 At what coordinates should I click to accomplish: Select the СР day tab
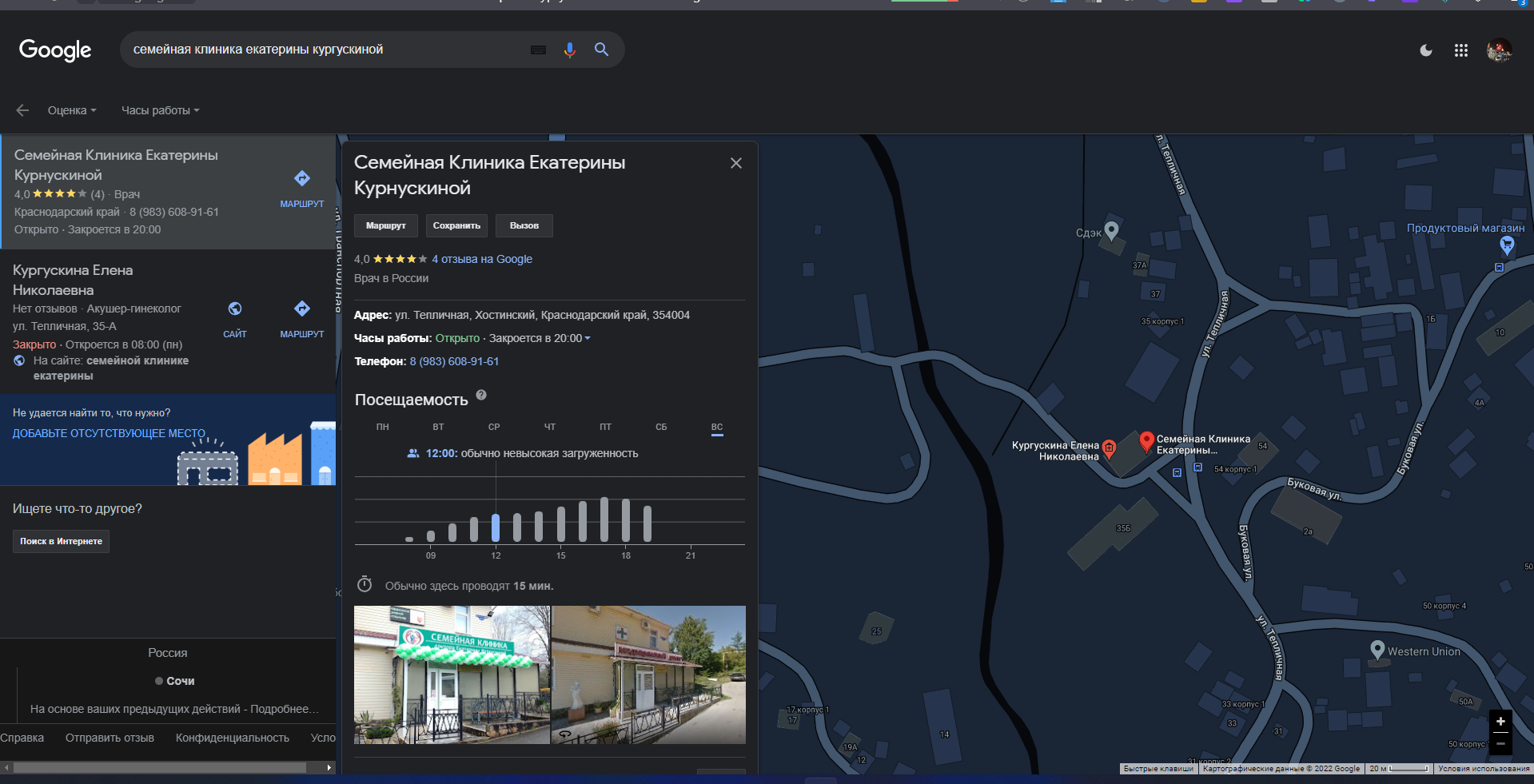494,427
